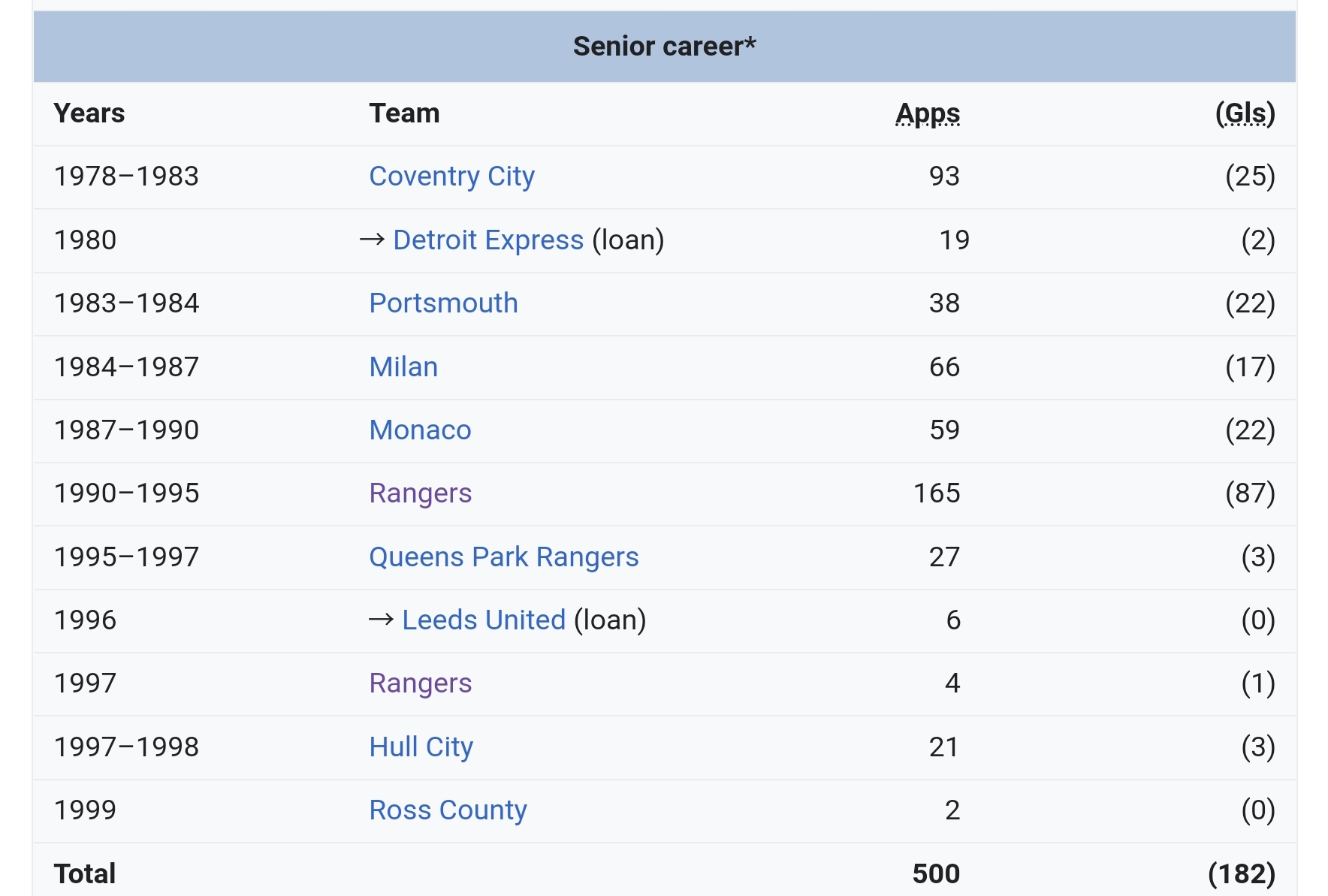Follow the Ross County link
This screenshot has height=896, width=1328.
click(448, 810)
